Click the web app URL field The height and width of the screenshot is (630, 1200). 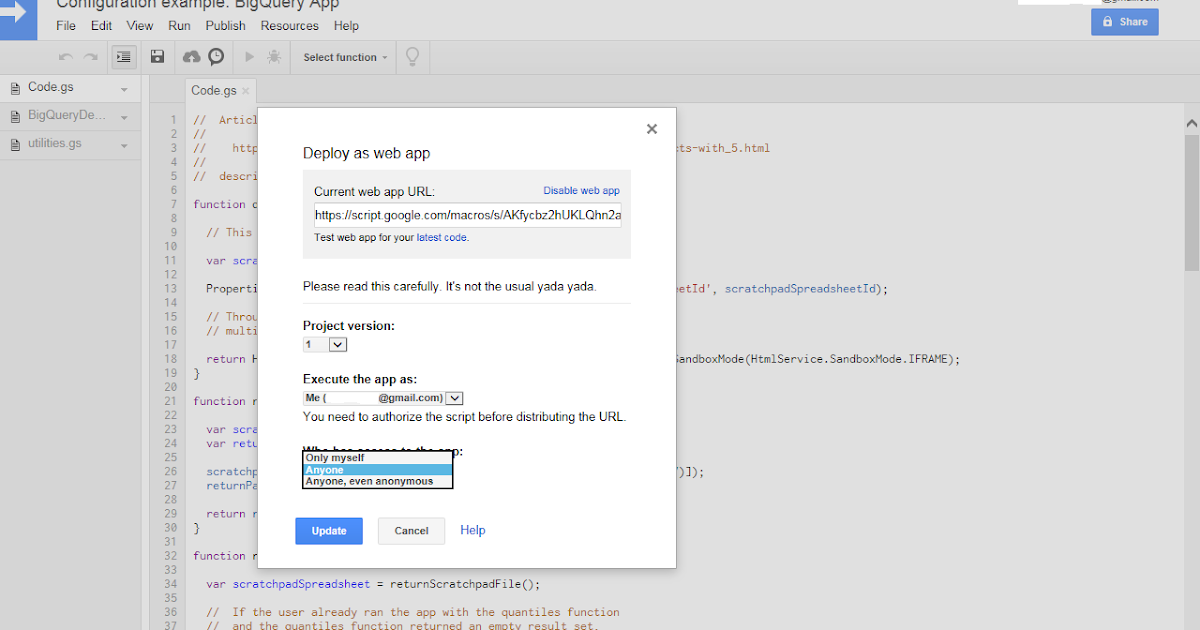click(466, 214)
